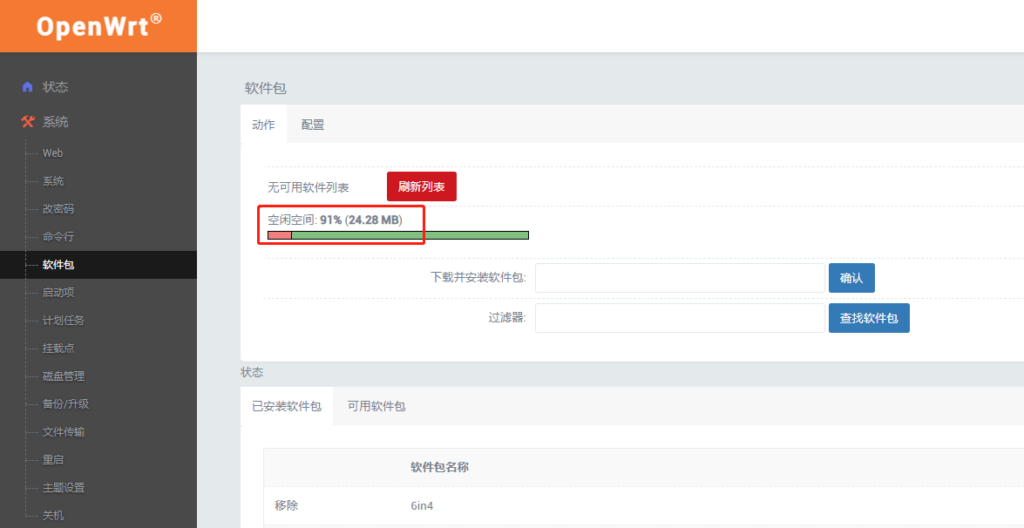1024x528 pixels.
Task: Open 备份/升级 page
Action: pos(65,404)
